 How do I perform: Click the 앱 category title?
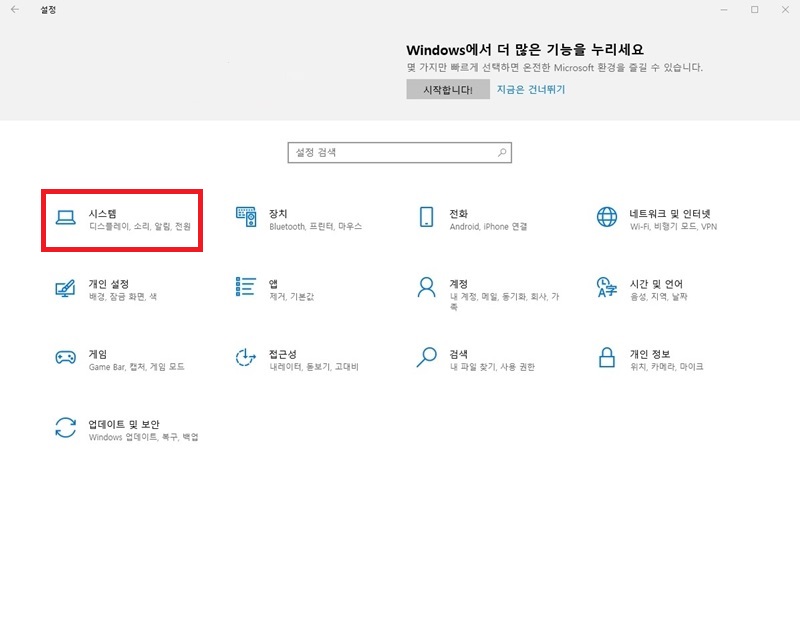click(273, 284)
